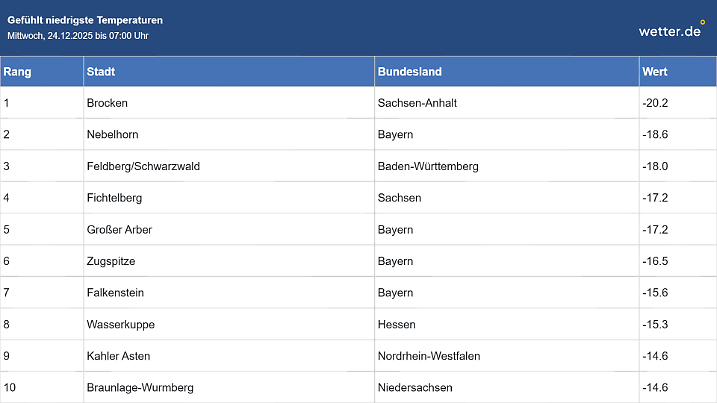Select the Wert column header
The height and width of the screenshot is (403, 717).
(x=655, y=72)
